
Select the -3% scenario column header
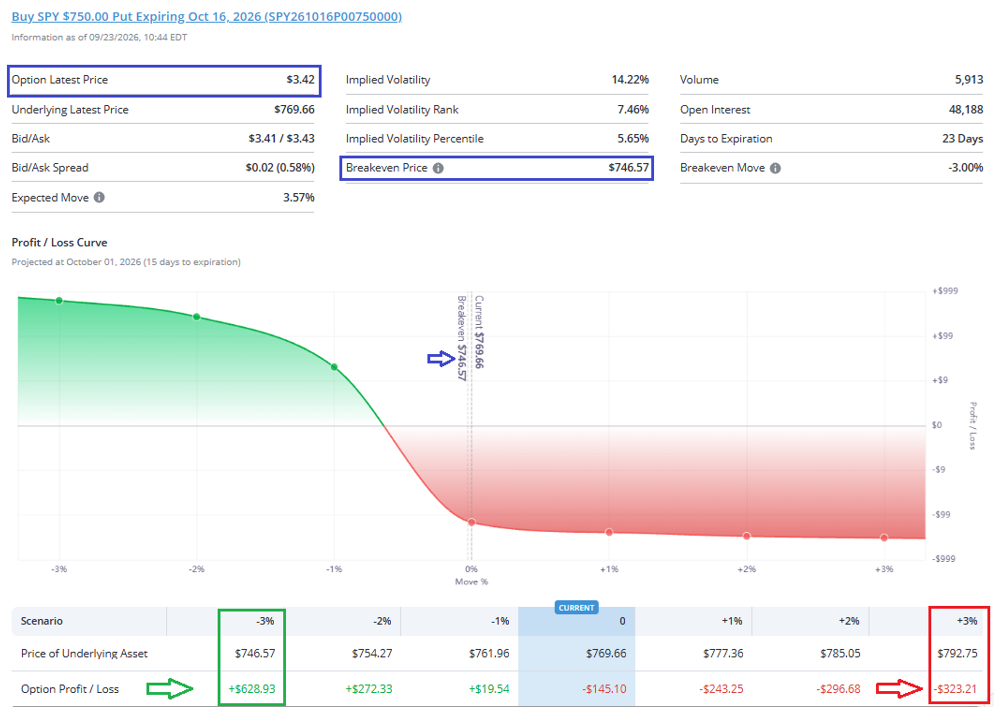[252, 621]
